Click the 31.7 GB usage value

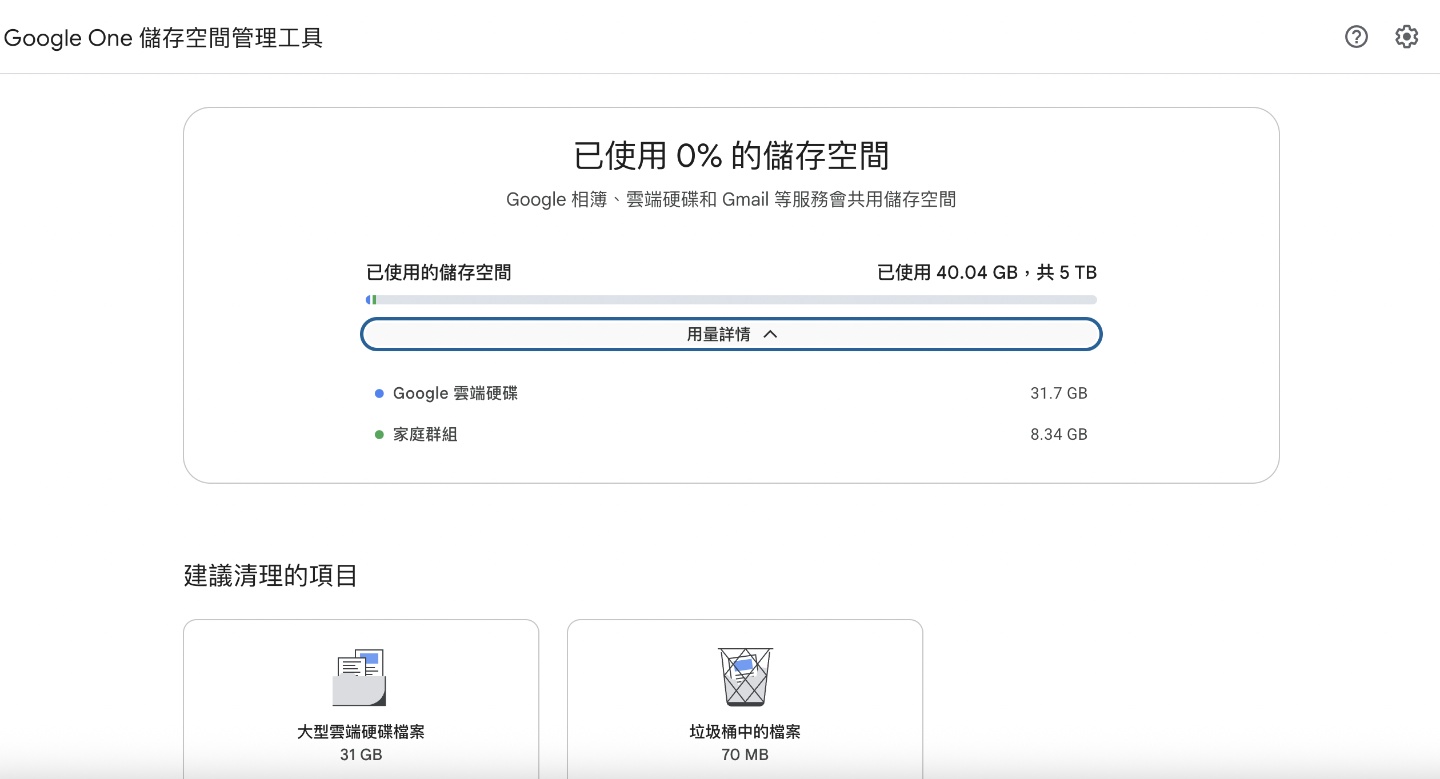[x=1059, y=394]
